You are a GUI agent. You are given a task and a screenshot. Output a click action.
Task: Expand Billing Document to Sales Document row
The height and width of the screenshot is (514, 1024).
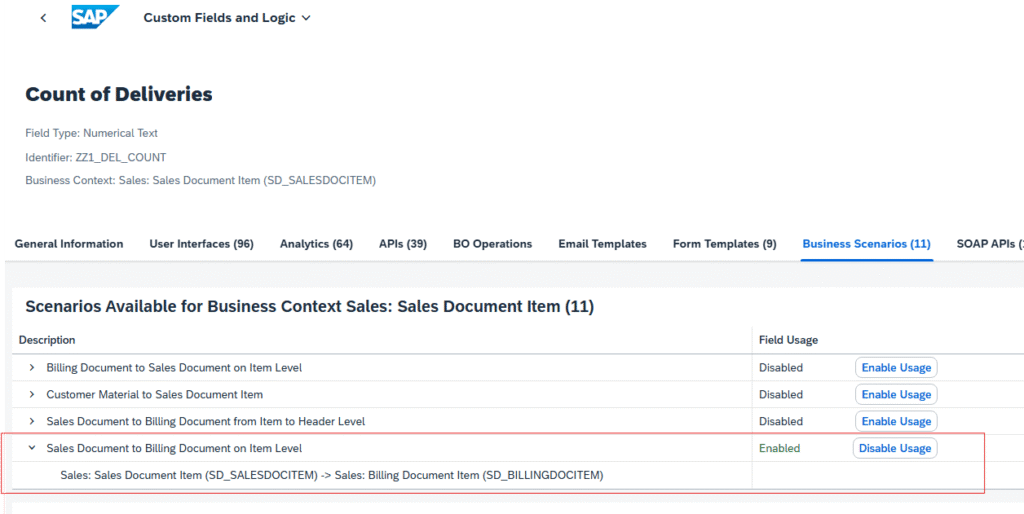33,368
